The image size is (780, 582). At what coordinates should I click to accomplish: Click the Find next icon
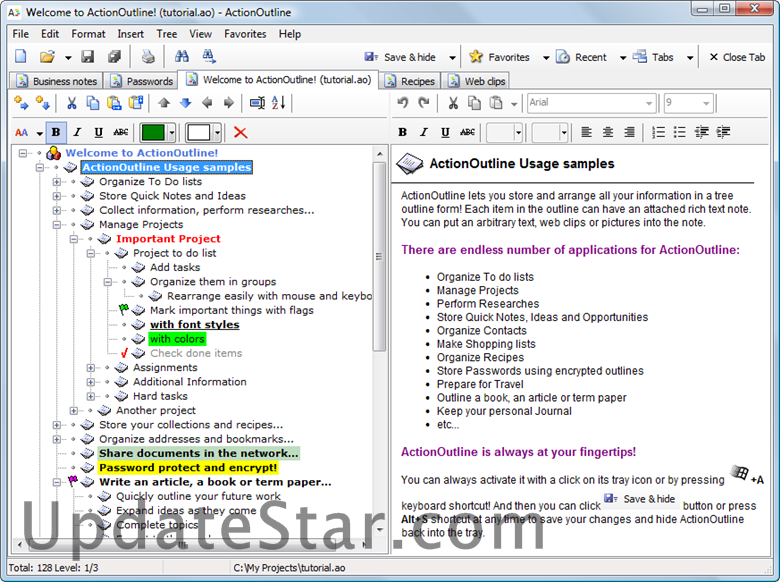(x=209, y=56)
